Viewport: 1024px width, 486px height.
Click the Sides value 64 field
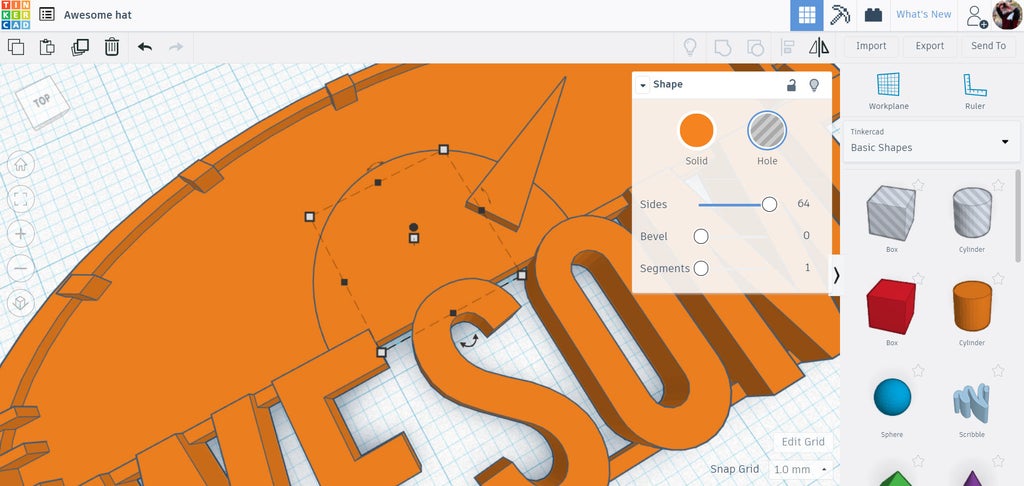[803, 204]
